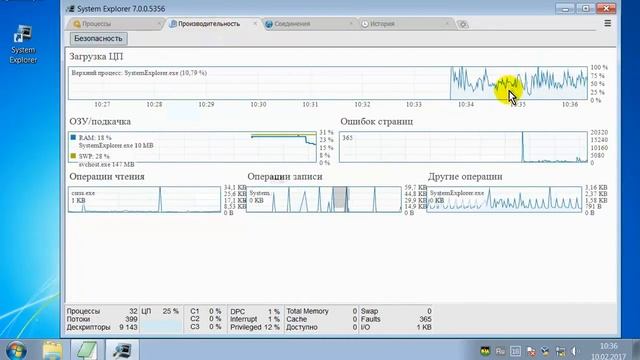Open the Windows Start menu
Screen dimensions: 640x360
pos(16,350)
